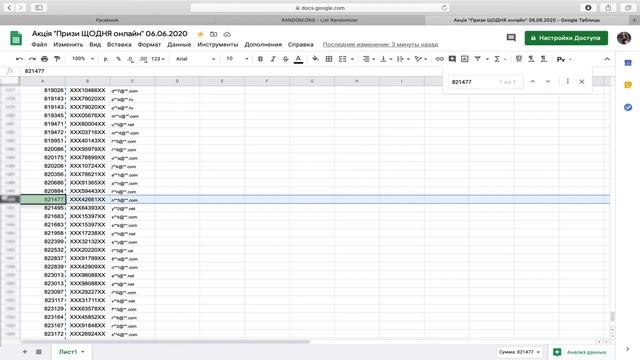Star the document

coord(200,34)
